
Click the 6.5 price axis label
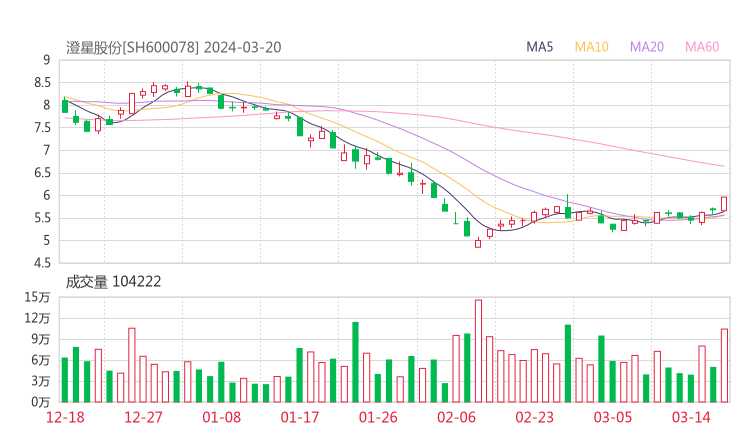click(x=42, y=173)
